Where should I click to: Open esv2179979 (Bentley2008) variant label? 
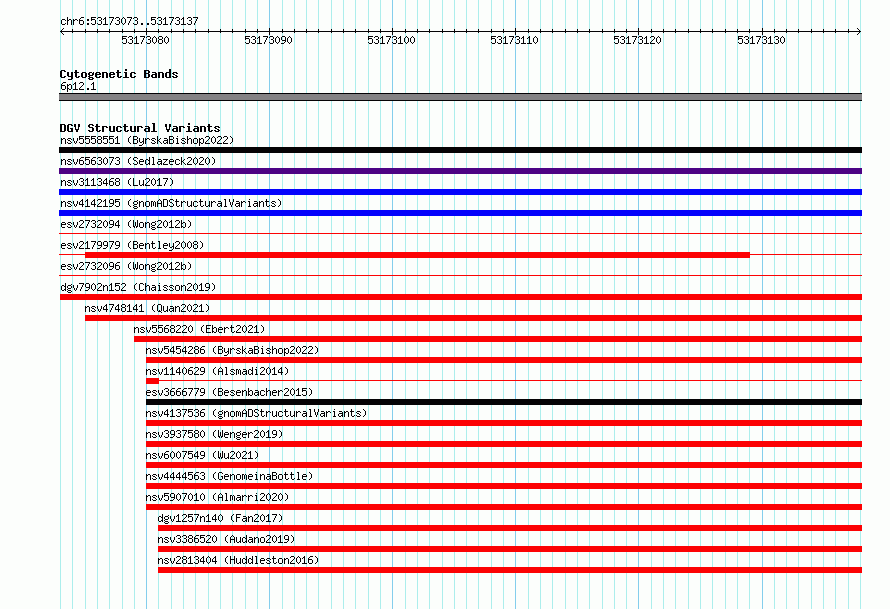(132, 245)
